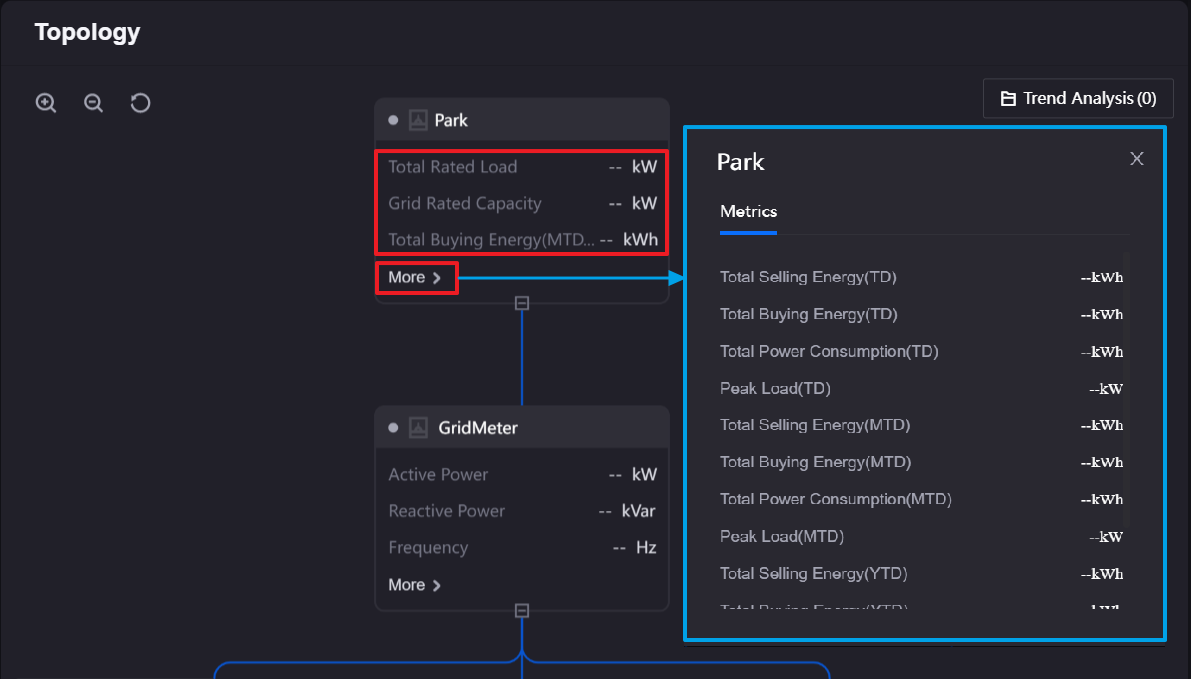
Task: Click the Park node image icon
Action: 419,120
